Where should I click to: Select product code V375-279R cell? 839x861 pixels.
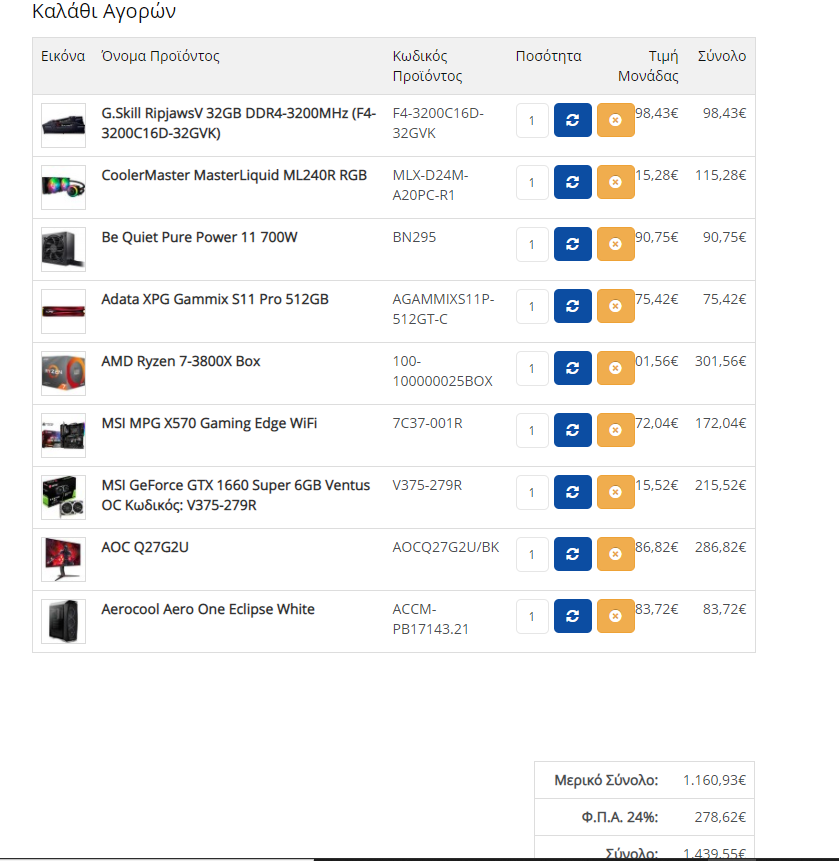pos(427,485)
